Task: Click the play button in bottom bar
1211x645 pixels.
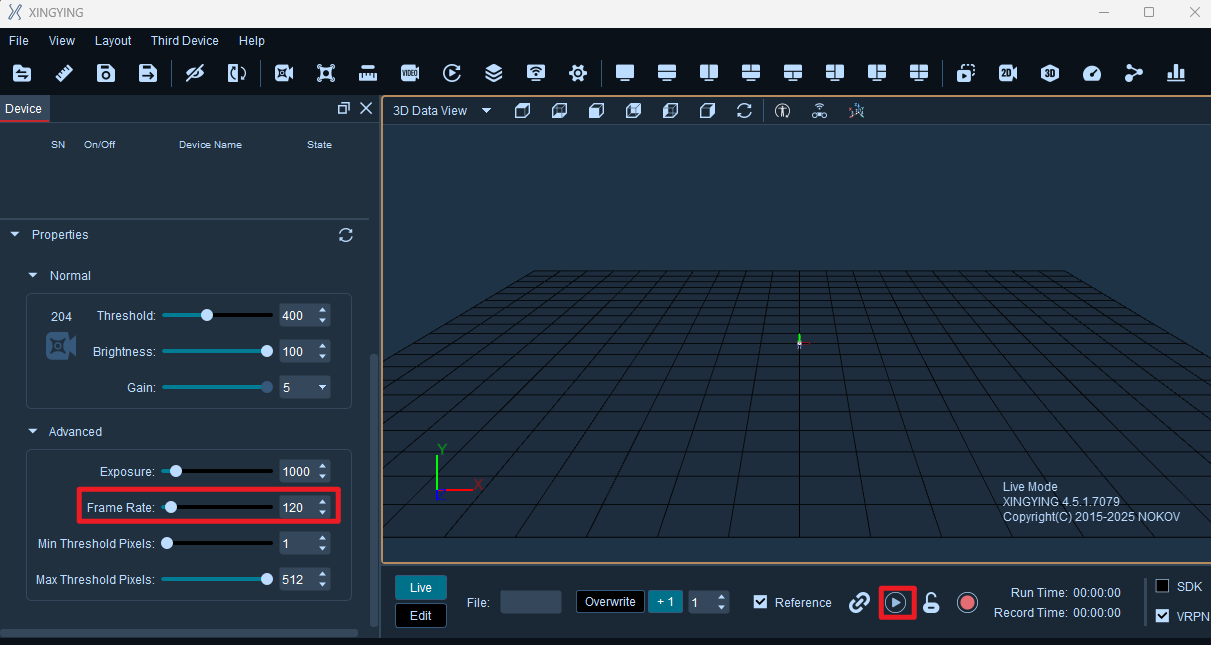Action: (896, 602)
